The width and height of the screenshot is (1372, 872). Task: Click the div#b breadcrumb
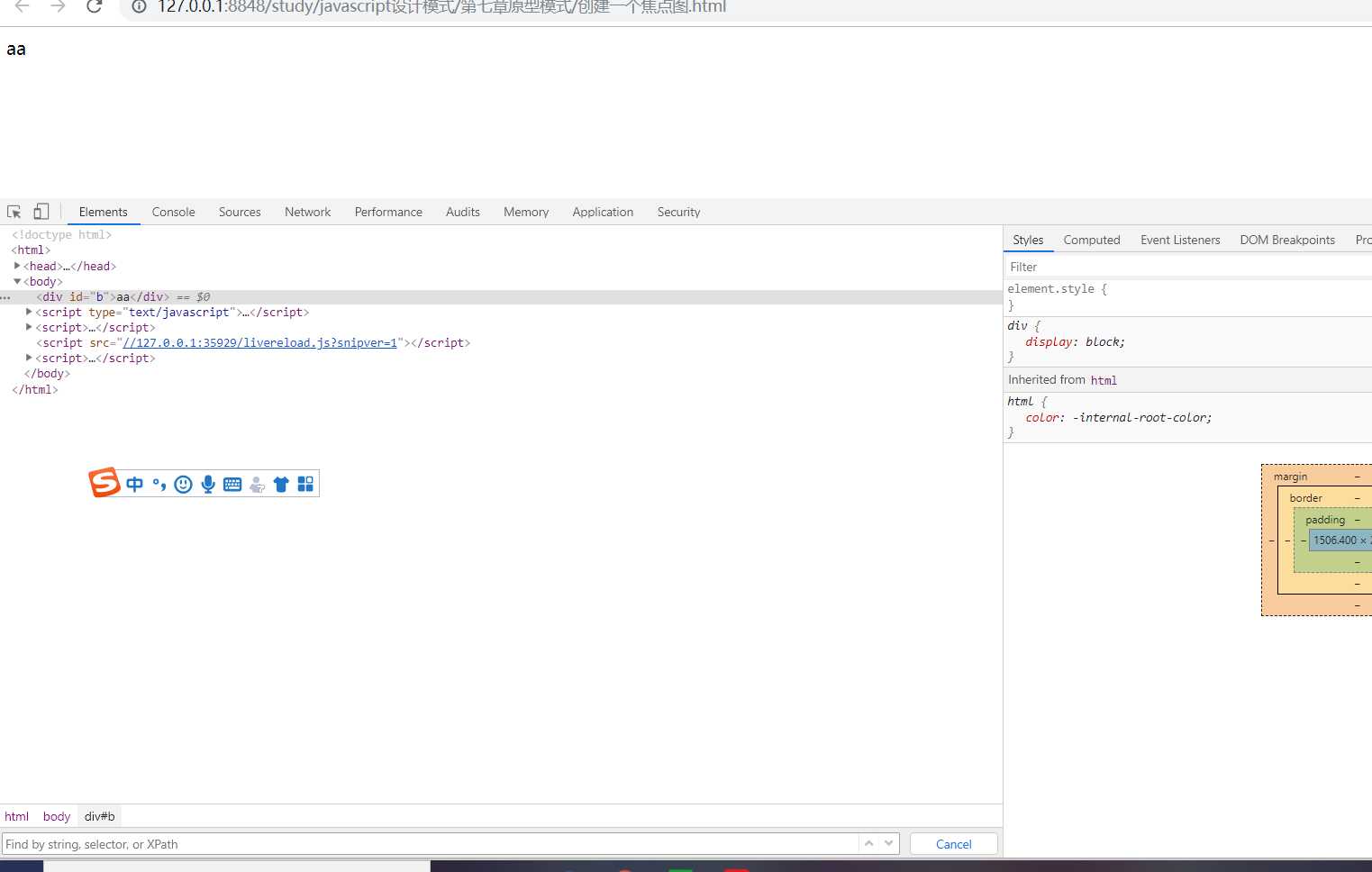(x=100, y=816)
